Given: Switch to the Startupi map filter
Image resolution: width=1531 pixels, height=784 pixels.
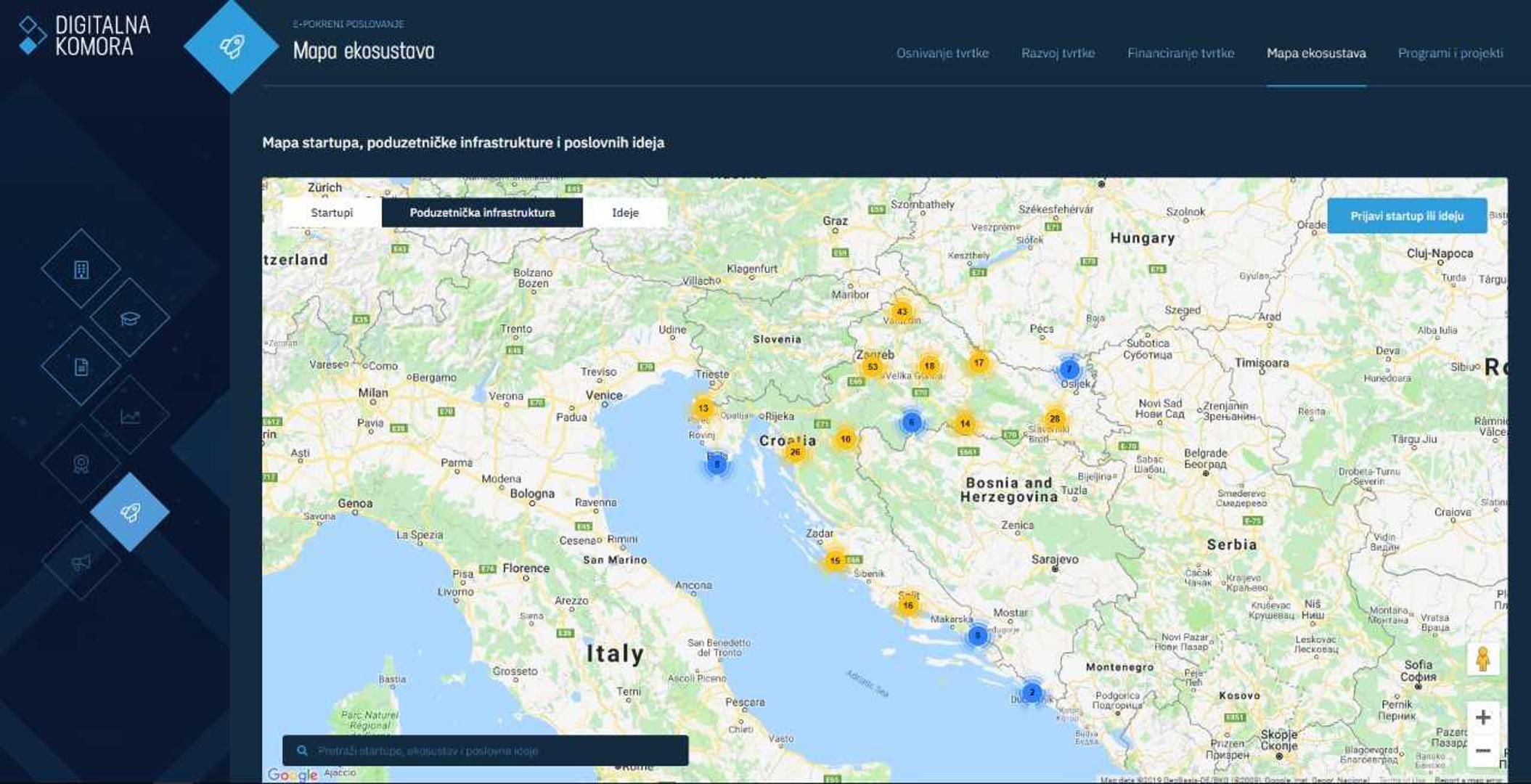Looking at the screenshot, I should point(332,213).
